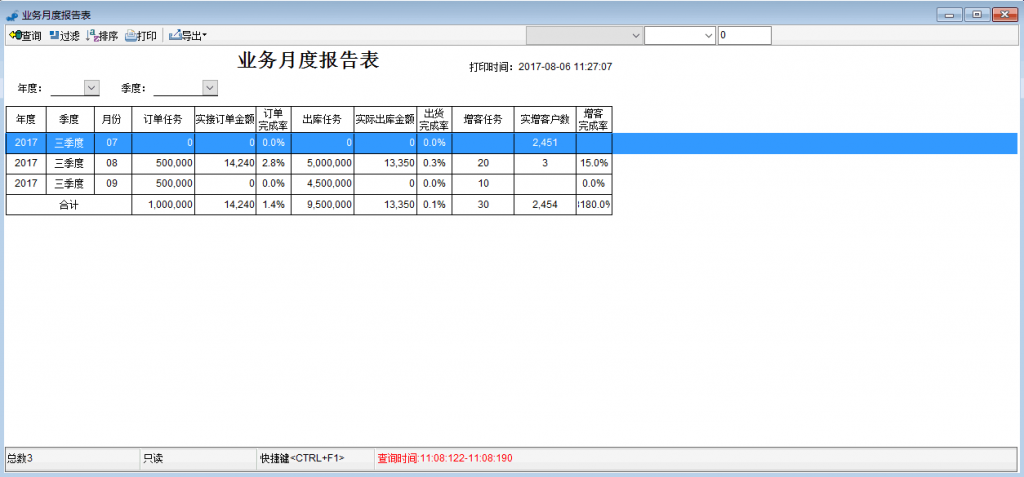Open the narrow toolbar combo box

tap(680, 35)
